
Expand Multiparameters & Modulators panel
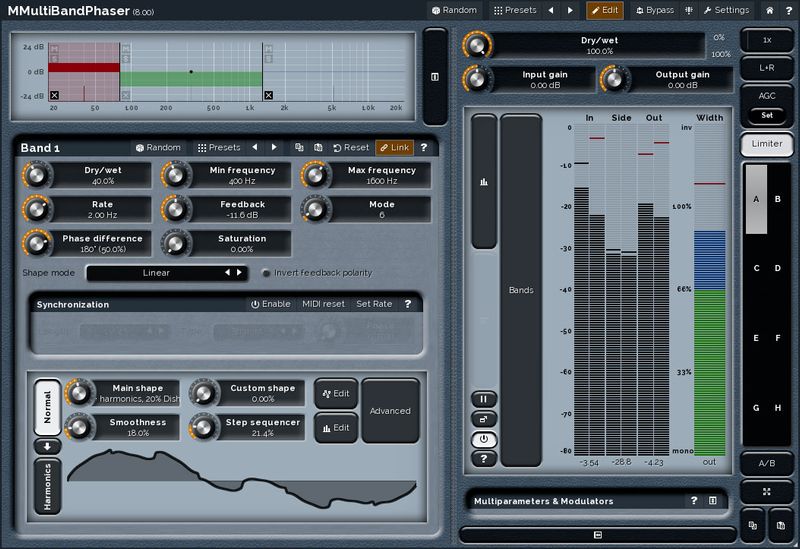[x=713, y=501]
